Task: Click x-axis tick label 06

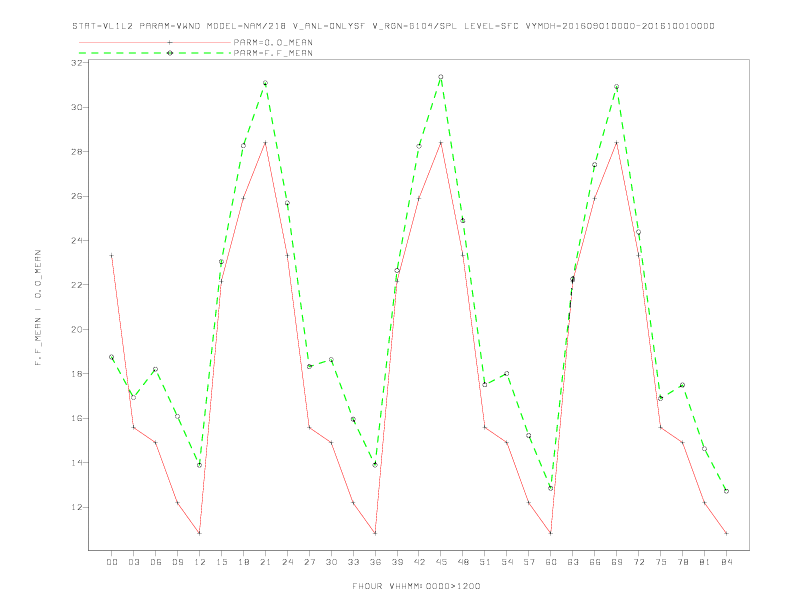Action: 156,562
